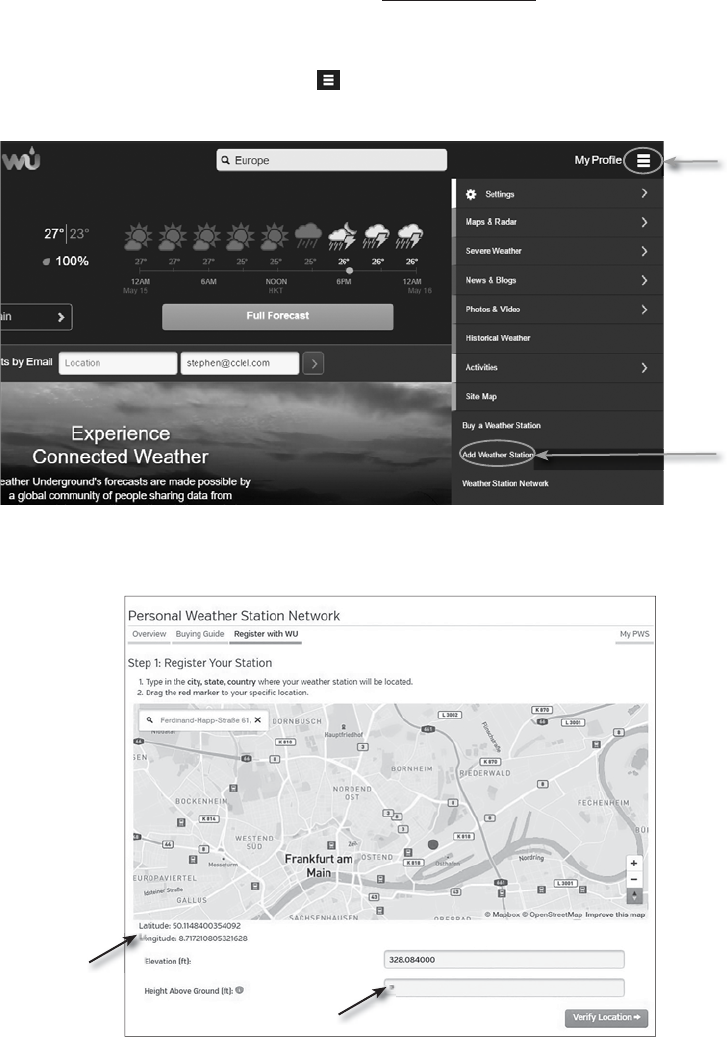Open Activities menu item
The width and height of the screenshot is (728, 1037).
coord(481,368)
